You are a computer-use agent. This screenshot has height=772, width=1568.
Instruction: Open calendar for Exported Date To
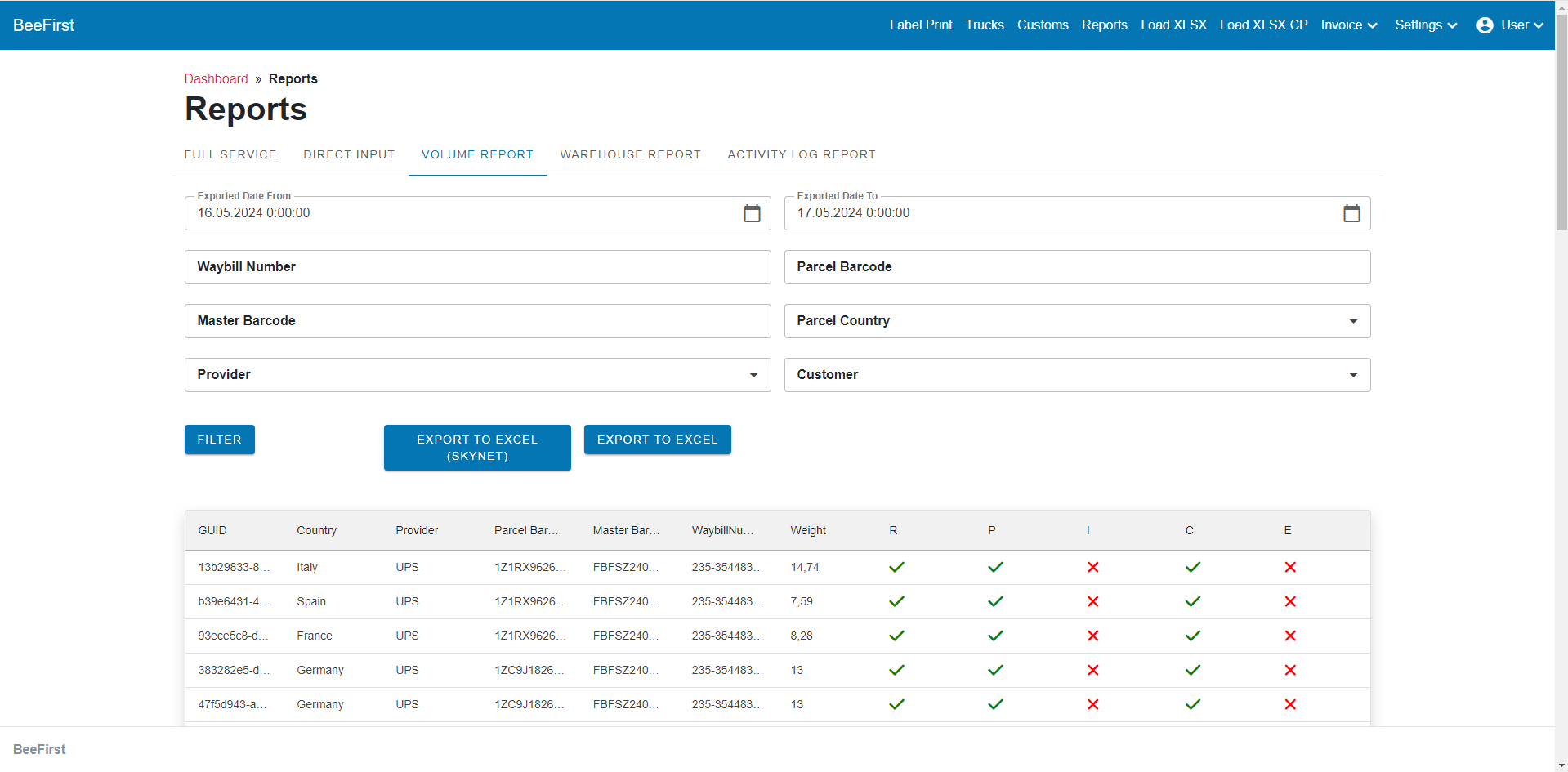click(x=1351, y=213)
